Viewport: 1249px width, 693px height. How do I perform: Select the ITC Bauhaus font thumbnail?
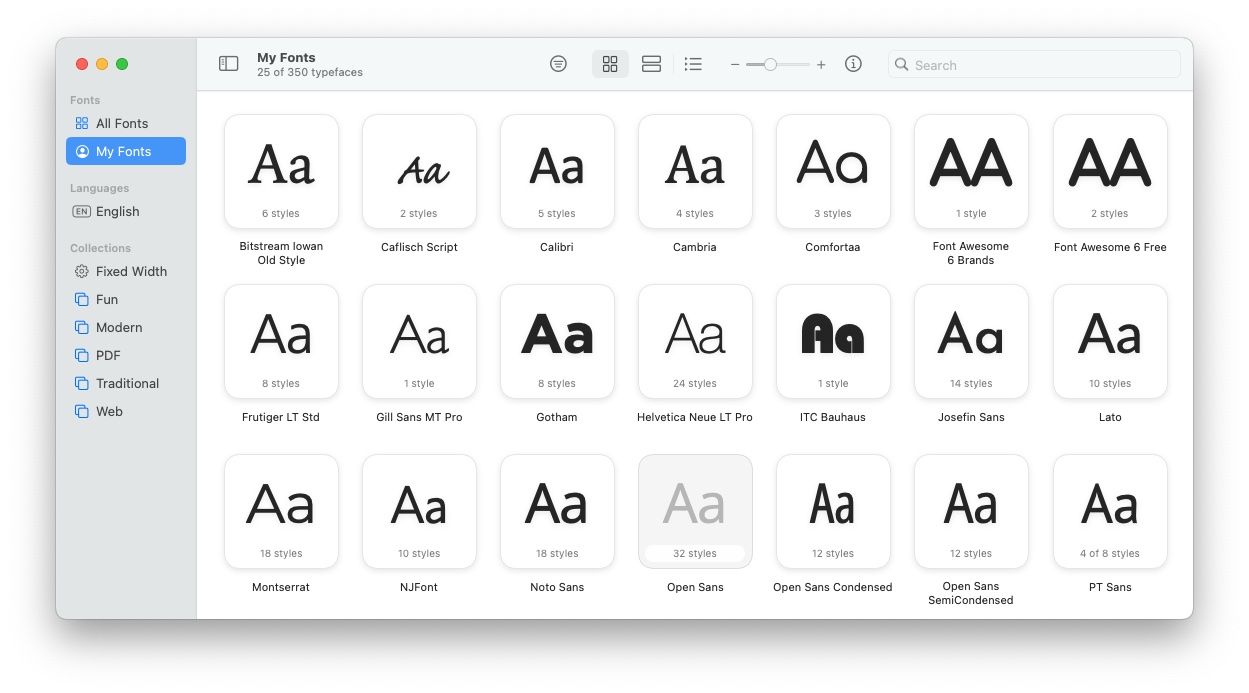833,341
